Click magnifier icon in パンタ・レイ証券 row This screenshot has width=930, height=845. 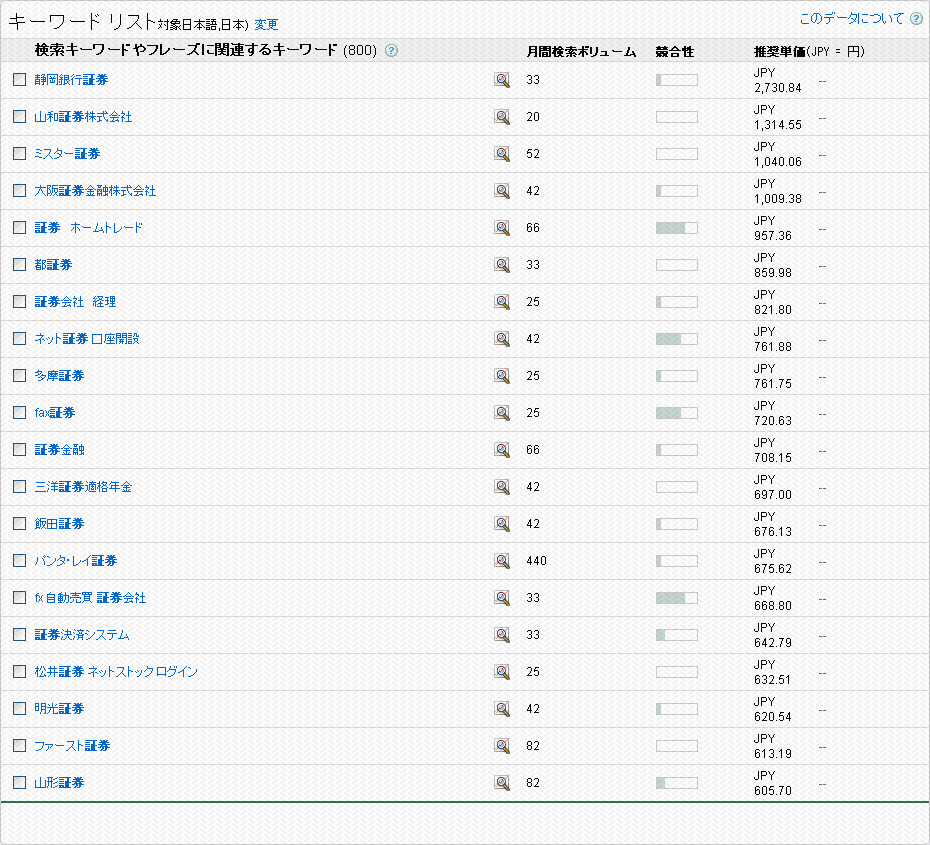[502, 561]
